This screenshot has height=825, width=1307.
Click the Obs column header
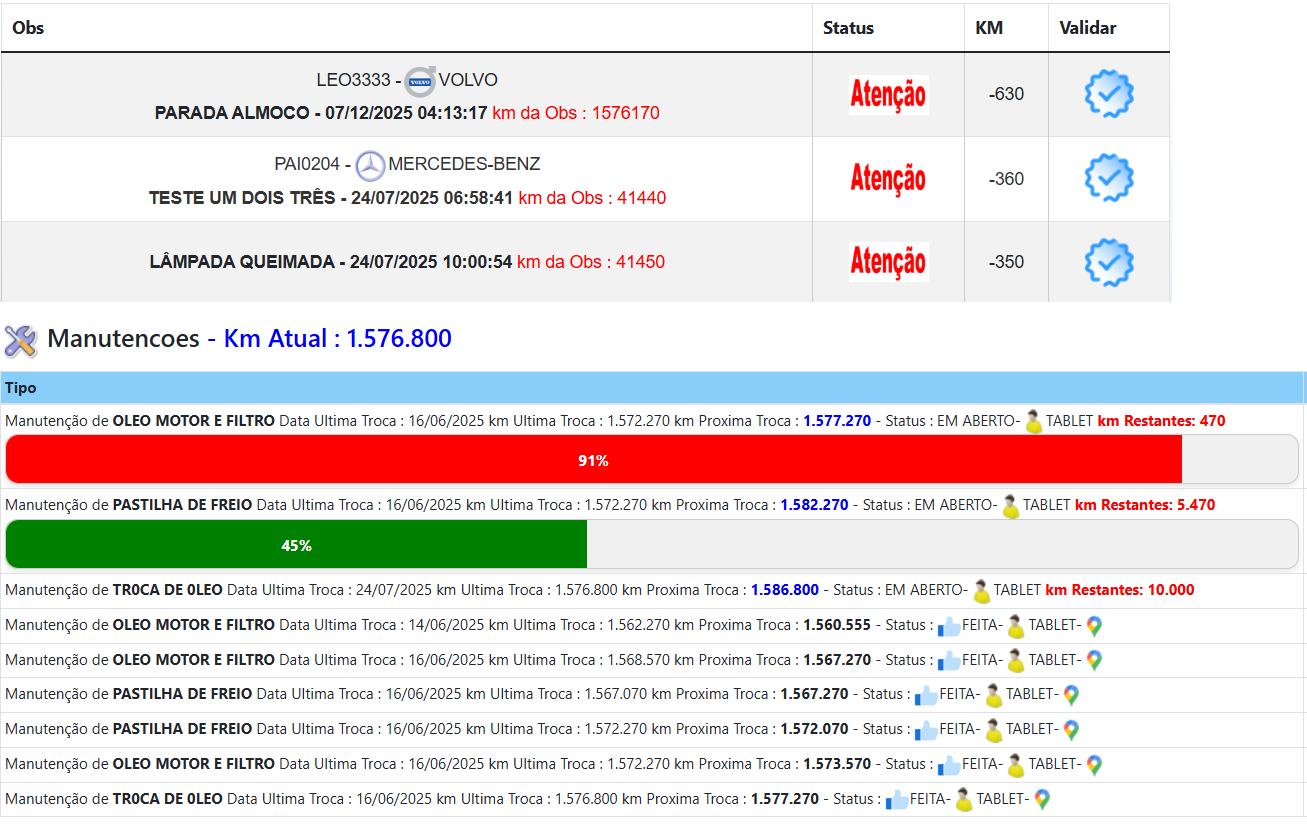pyautogui.click(x=28, y=28)
